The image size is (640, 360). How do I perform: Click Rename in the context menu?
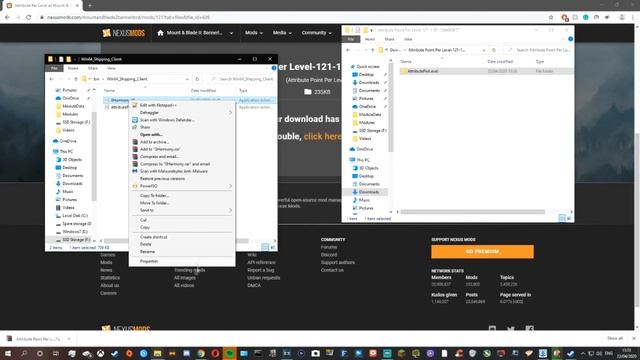[147, 251]
